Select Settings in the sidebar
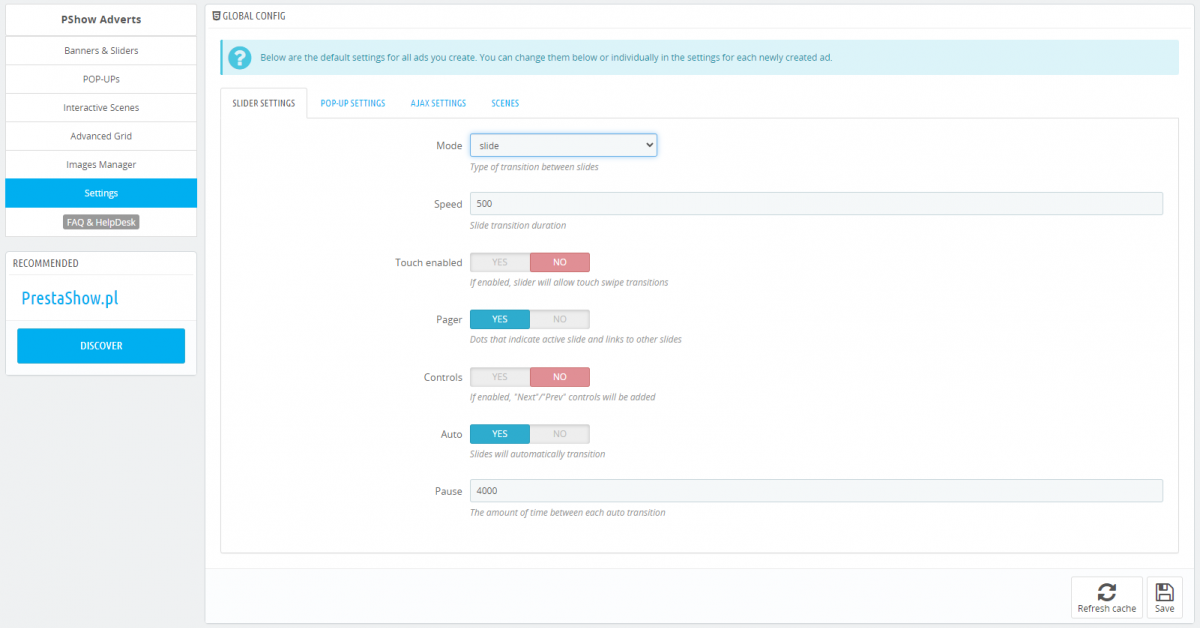 click(x=101, y=193)
